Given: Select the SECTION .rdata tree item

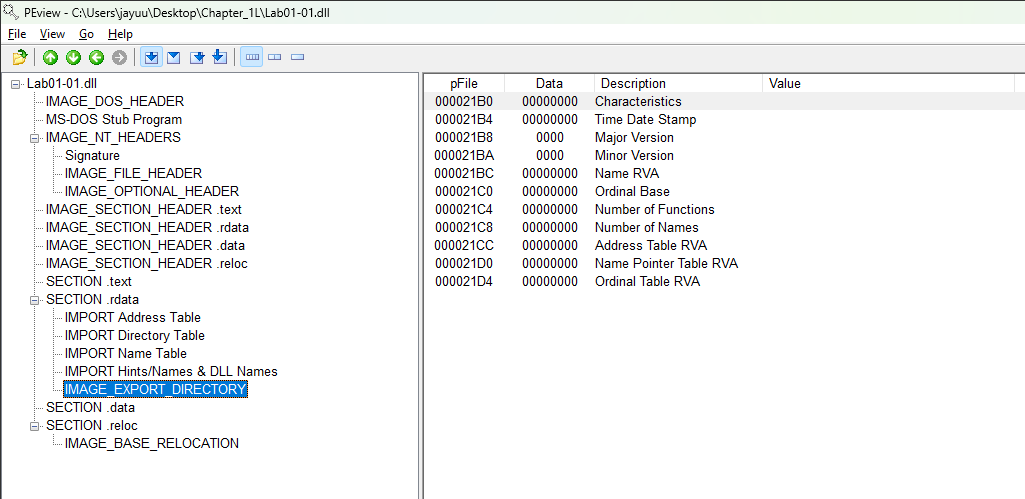Looking at the screenshot, I should [92, 300].
